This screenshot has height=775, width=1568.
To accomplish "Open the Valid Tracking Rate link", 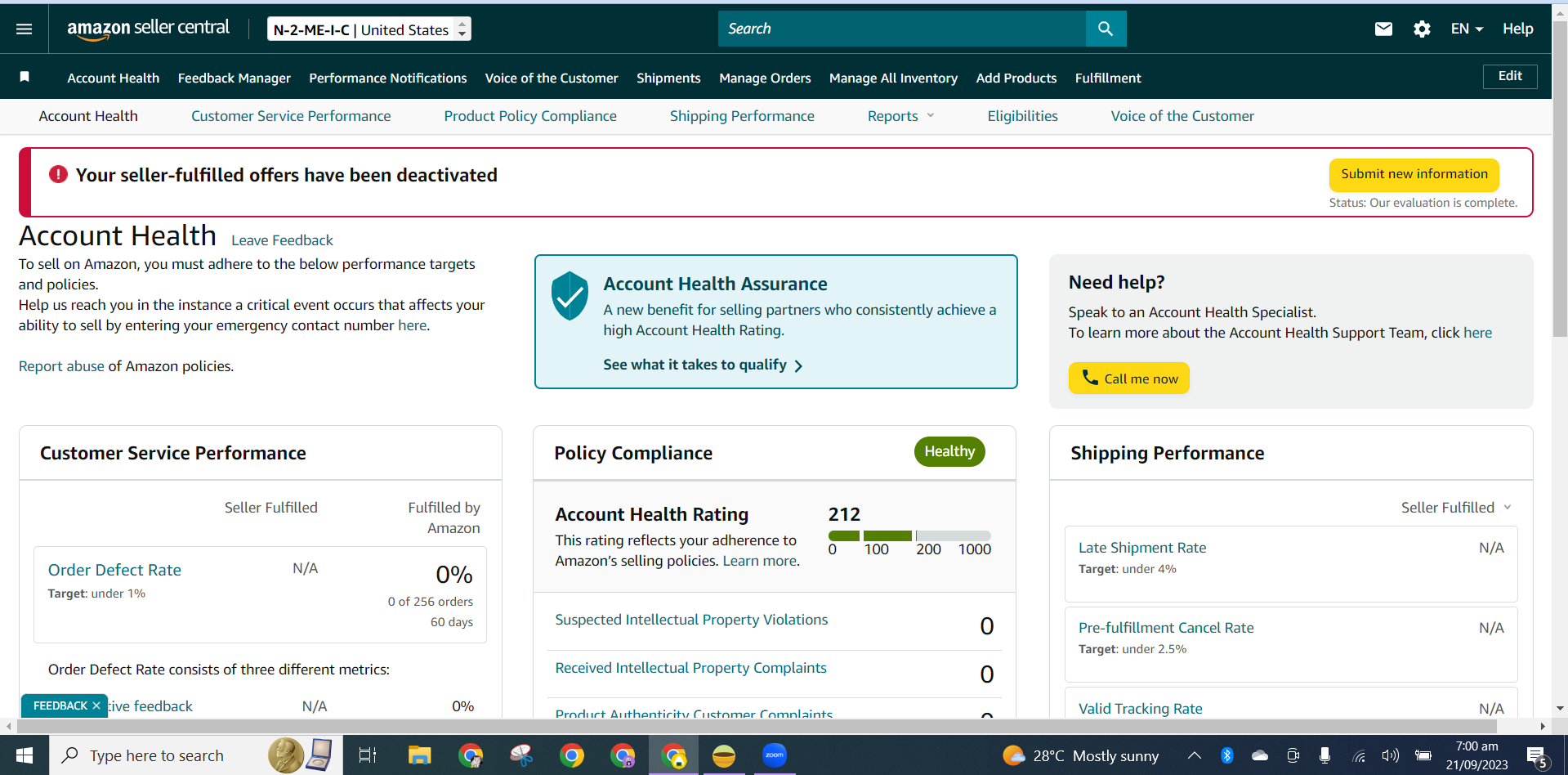I will pos(1141,709).
